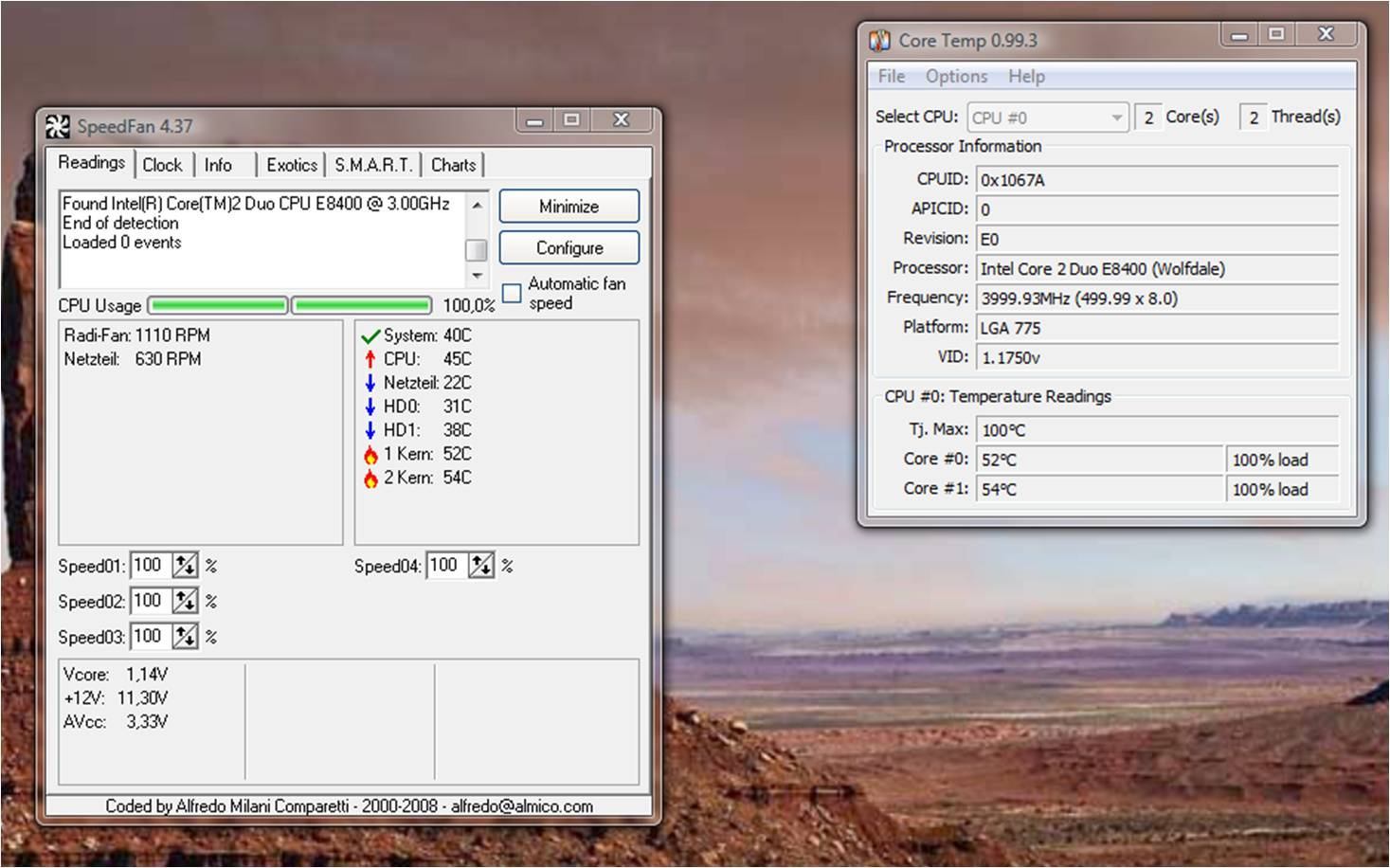
Task: Switch to the Clock tab
Action: 163,165
